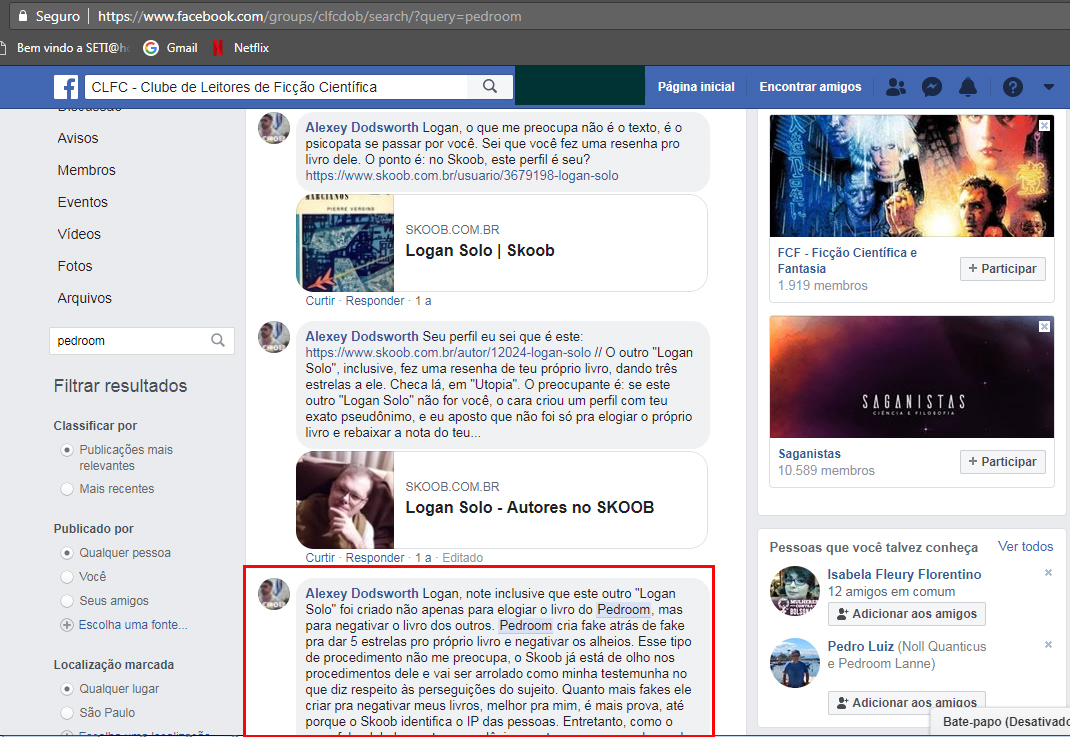Expand the account dropdown arrow
The image size is (1070, 737).
(x=1050, y=87)
